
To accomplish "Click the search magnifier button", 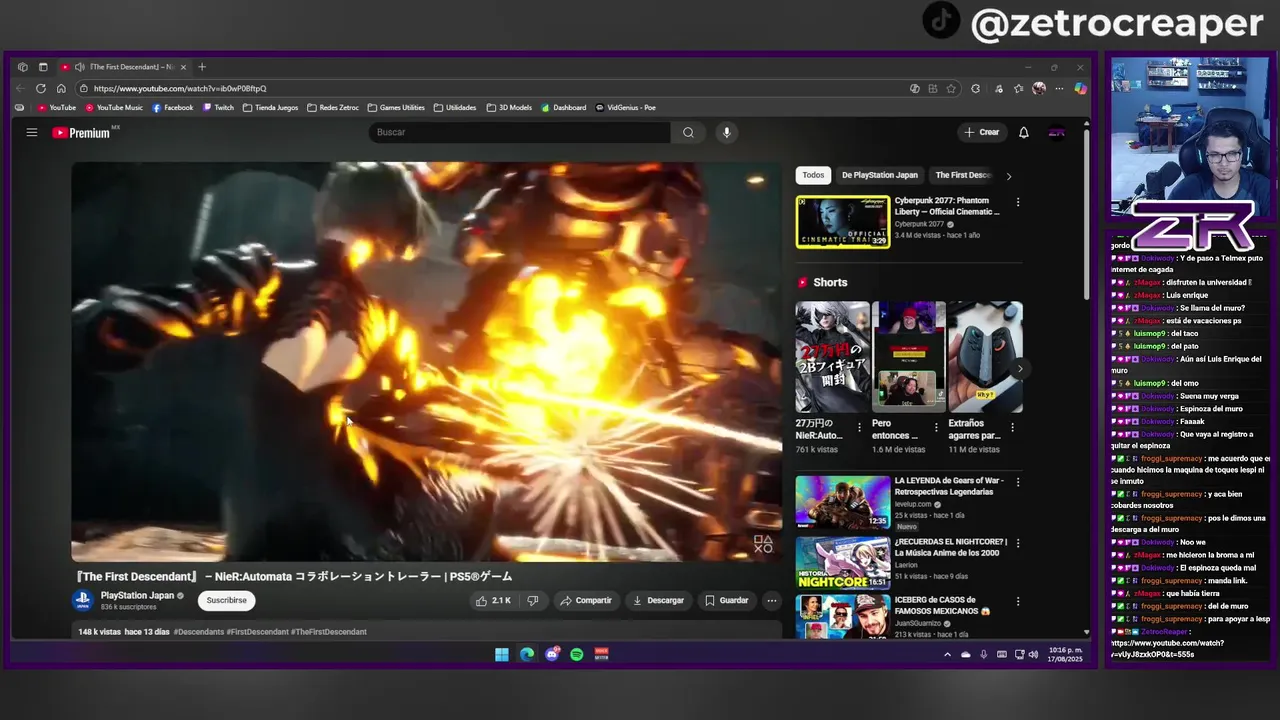I will click(x=688, y=132).
